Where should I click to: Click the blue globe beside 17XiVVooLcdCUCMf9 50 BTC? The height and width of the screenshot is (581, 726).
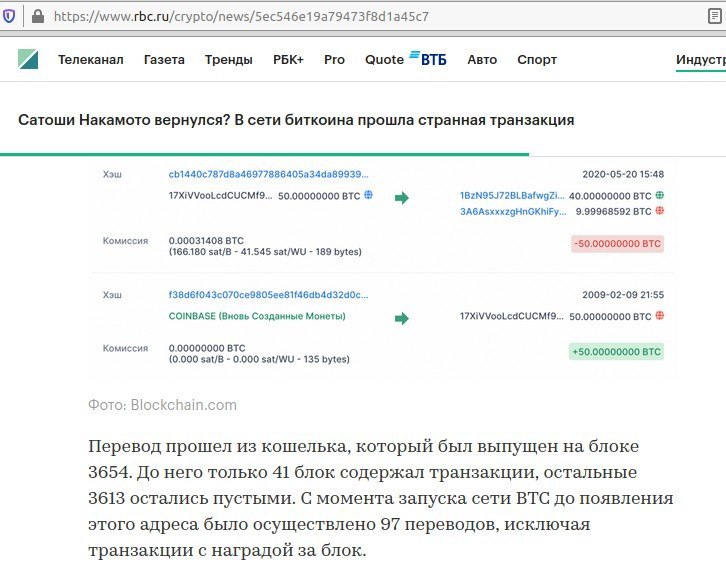[368, 195]
